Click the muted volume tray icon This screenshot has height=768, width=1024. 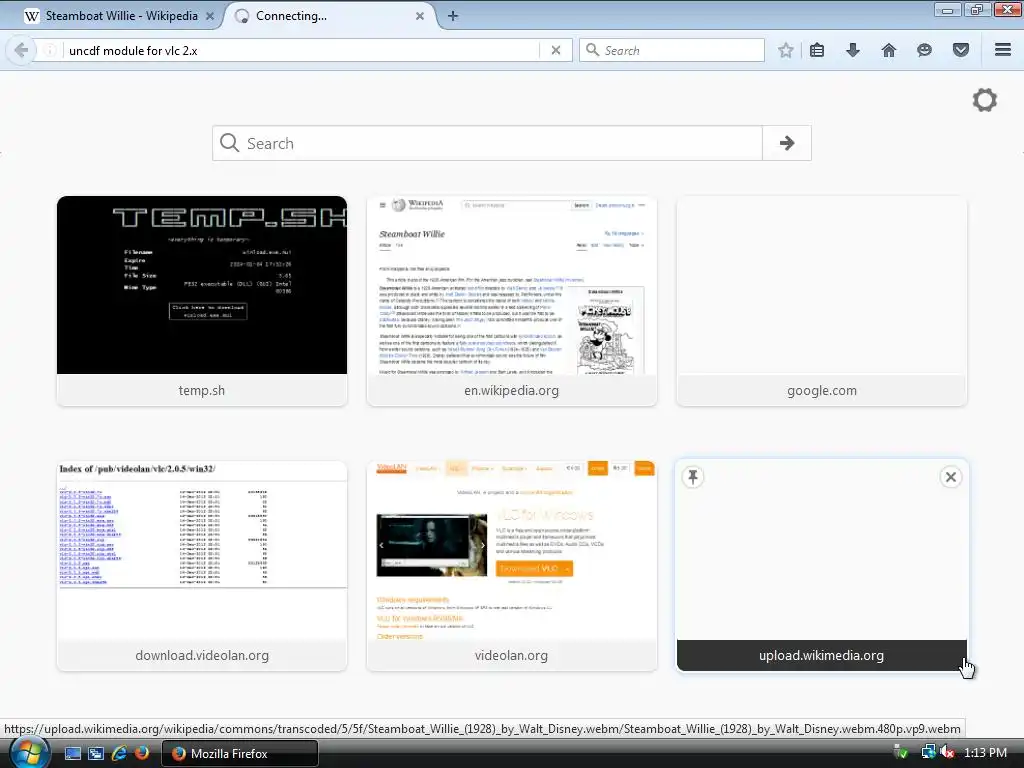[948, 752]
